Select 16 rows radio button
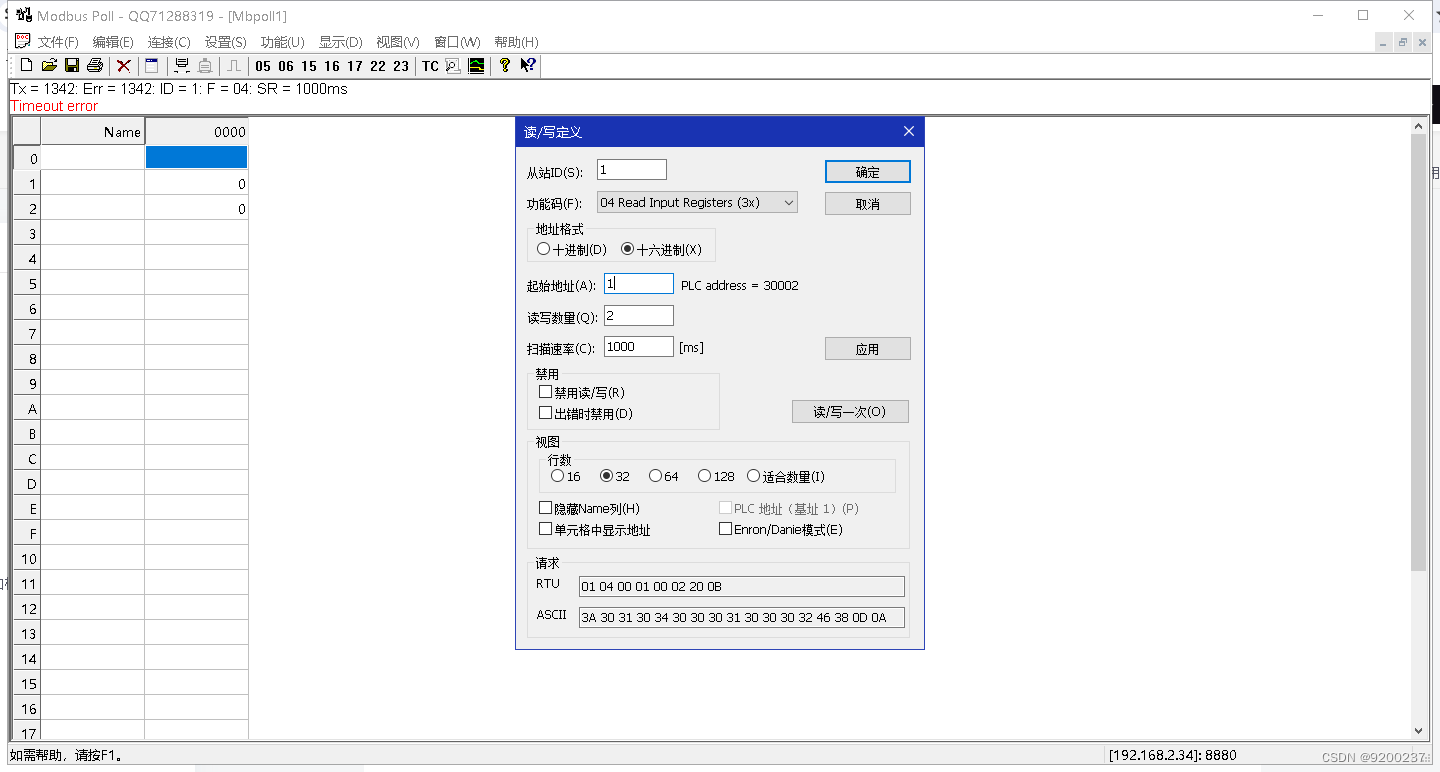The image size is (1440, 772). click(566, 476)
